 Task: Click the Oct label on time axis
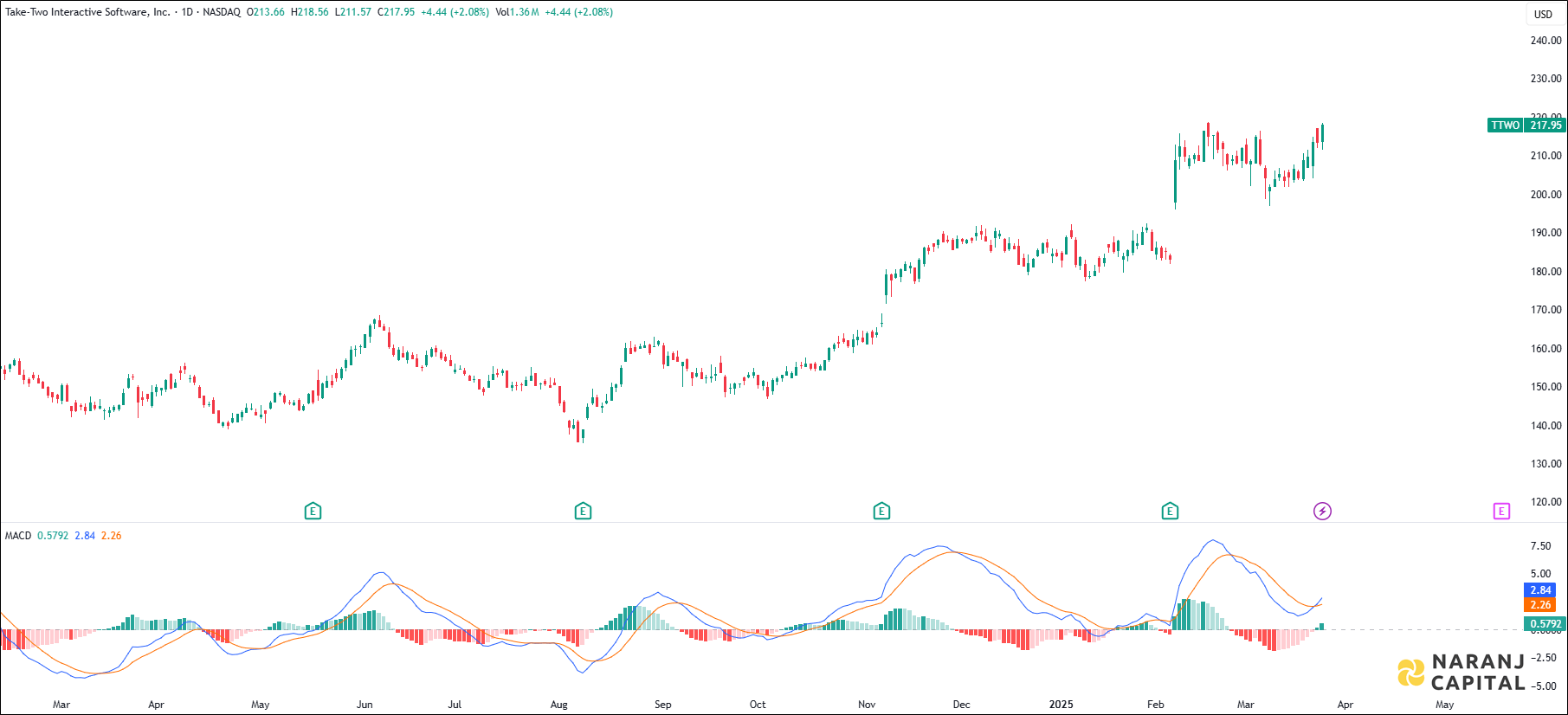(758, 705)
